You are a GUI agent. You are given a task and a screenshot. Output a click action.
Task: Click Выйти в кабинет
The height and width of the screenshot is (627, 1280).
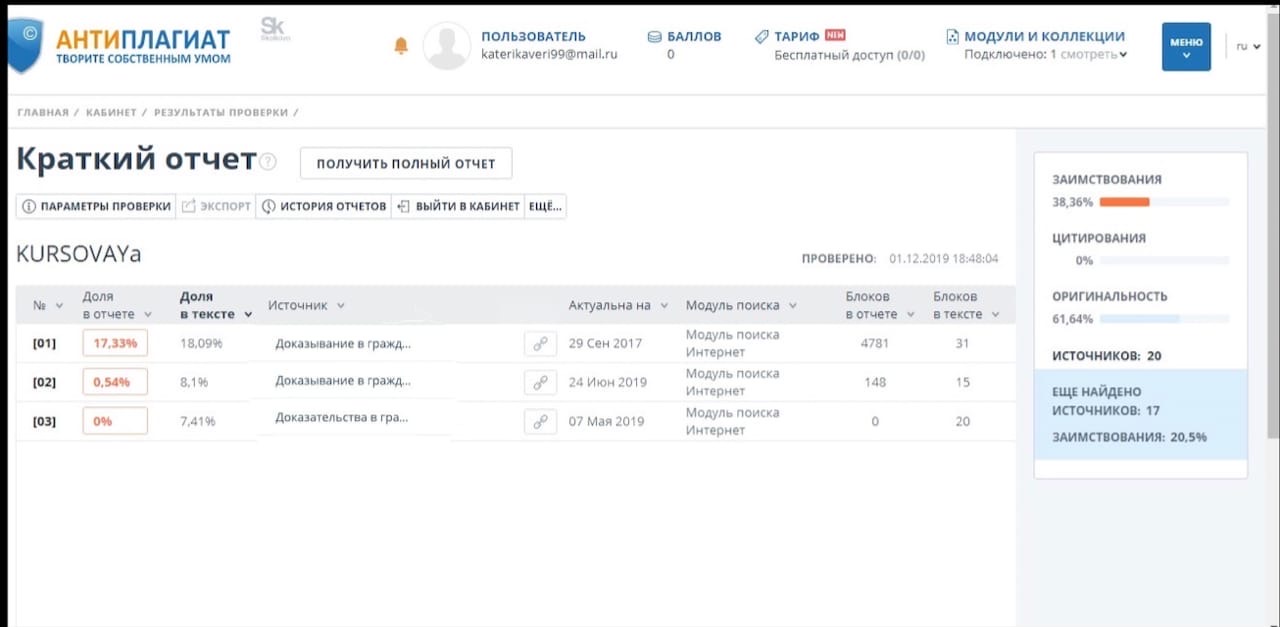[x=458, y=206]
